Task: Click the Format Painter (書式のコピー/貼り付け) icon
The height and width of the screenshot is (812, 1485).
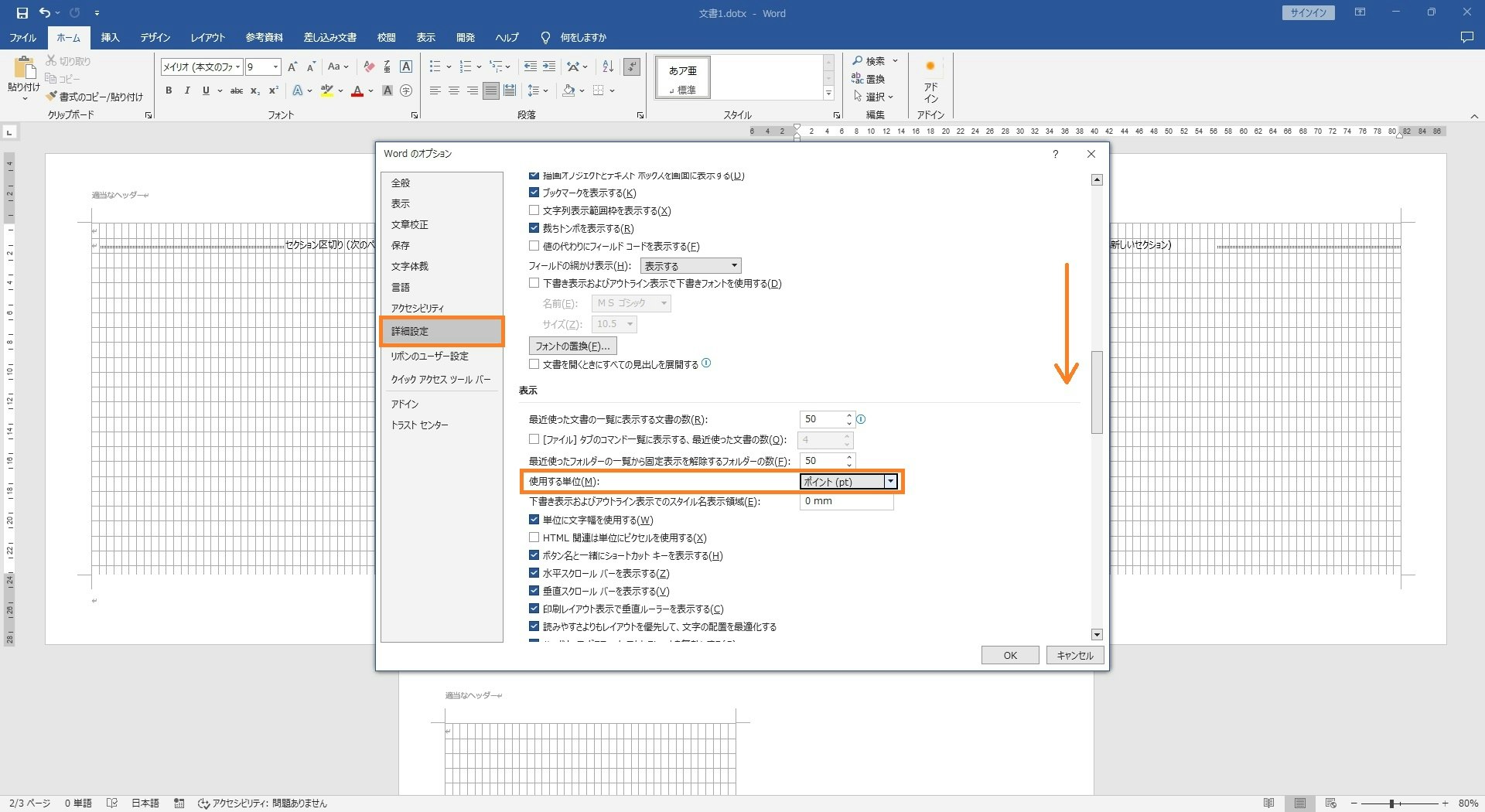Action: [94, 97]
